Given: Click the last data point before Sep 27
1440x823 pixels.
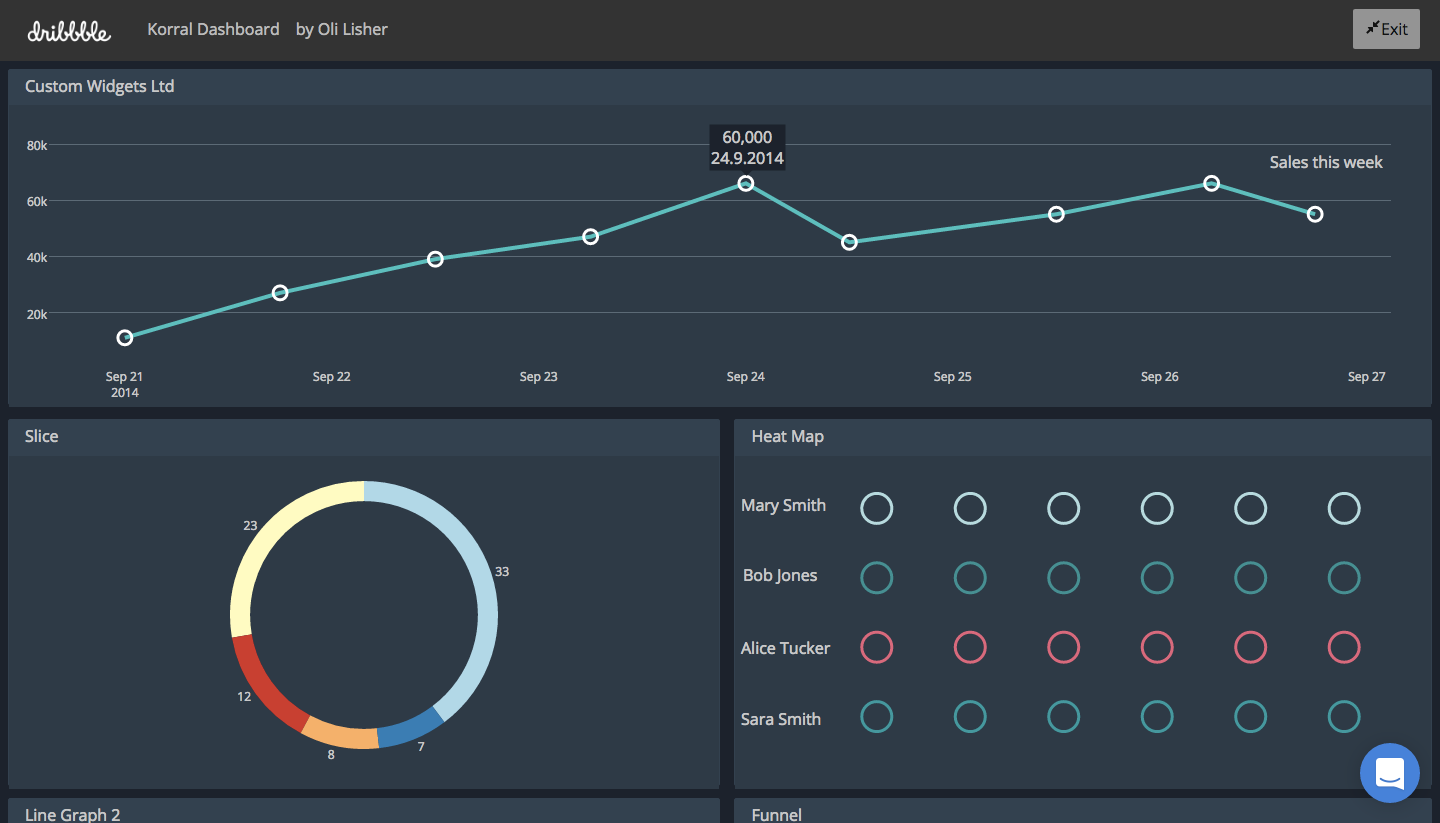Looking at the screenshot, I should pyautogui.click(x=1315, y=214).
